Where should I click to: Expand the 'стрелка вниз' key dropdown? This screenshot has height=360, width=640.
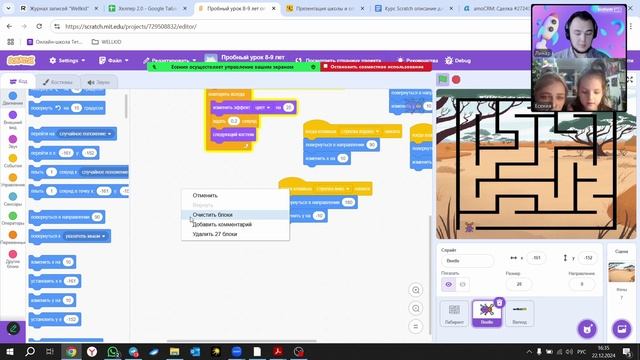pos(332,189)
